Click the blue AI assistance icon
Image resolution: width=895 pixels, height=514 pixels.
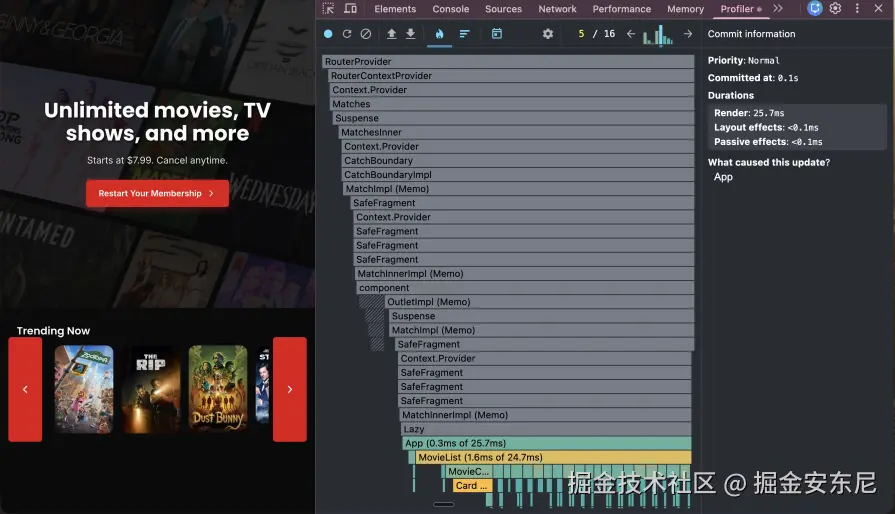point(815,9)
